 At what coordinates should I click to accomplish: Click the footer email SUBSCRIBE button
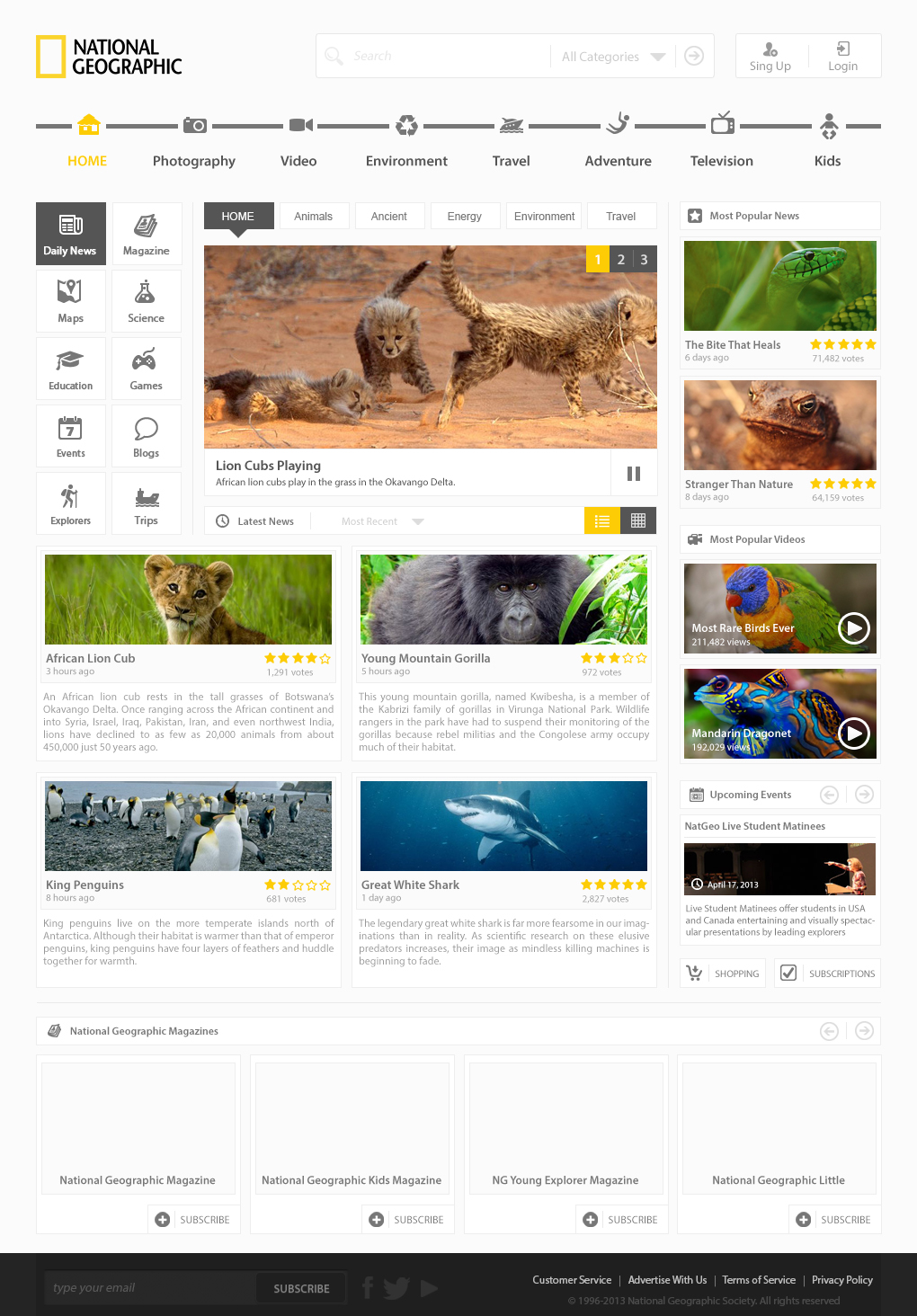(301, 1288)
